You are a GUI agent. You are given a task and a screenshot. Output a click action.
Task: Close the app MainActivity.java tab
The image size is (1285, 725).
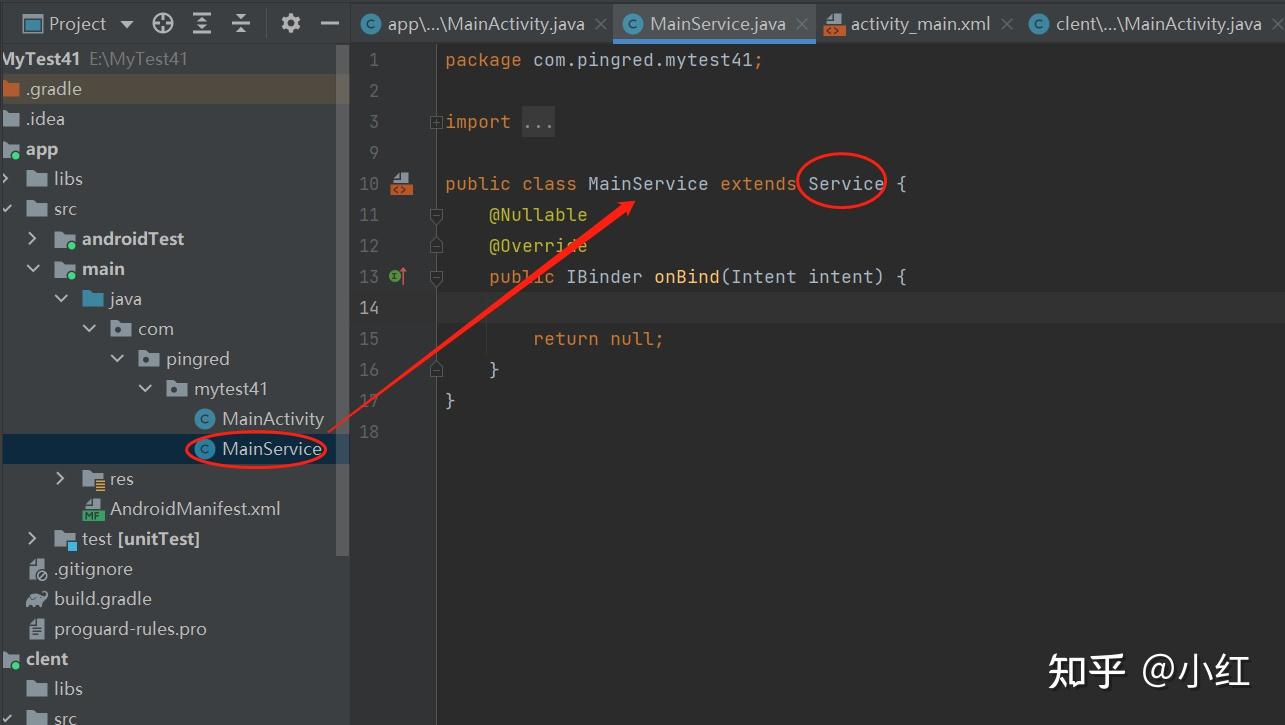coord(601,24)
